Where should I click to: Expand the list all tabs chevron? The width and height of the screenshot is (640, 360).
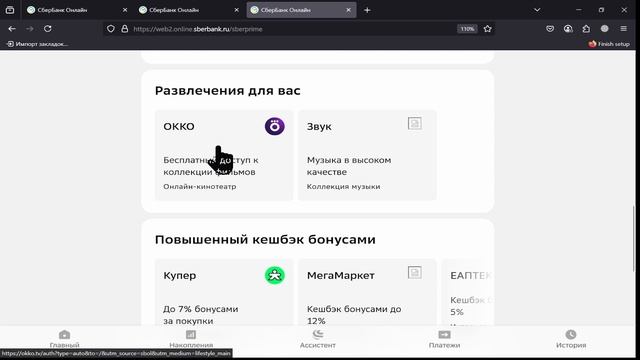point(537,10)
